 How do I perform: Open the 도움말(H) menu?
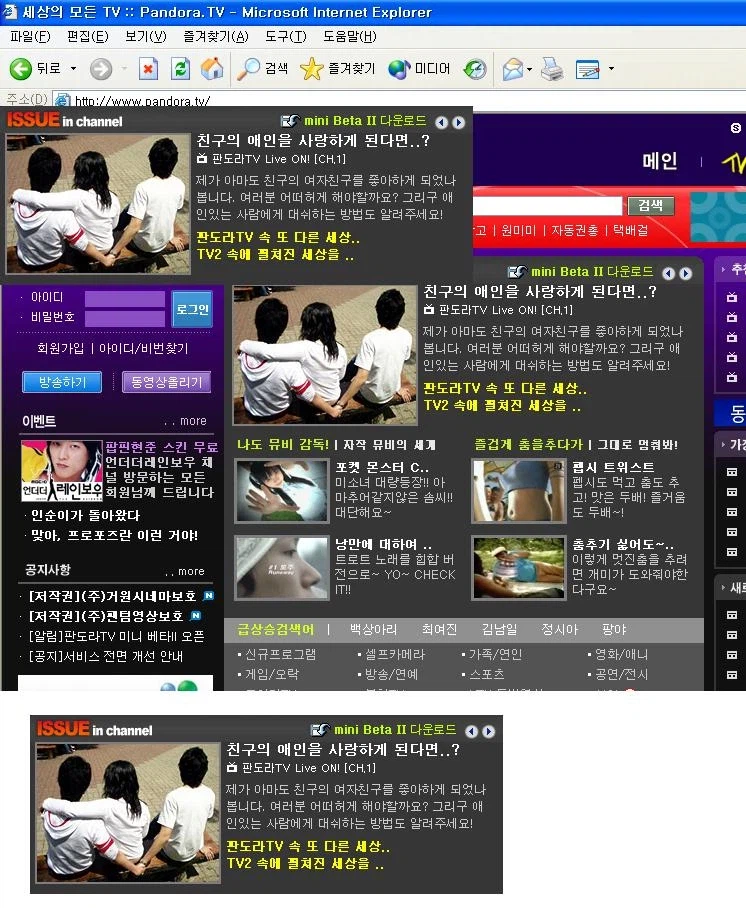[x=350, y=36]
